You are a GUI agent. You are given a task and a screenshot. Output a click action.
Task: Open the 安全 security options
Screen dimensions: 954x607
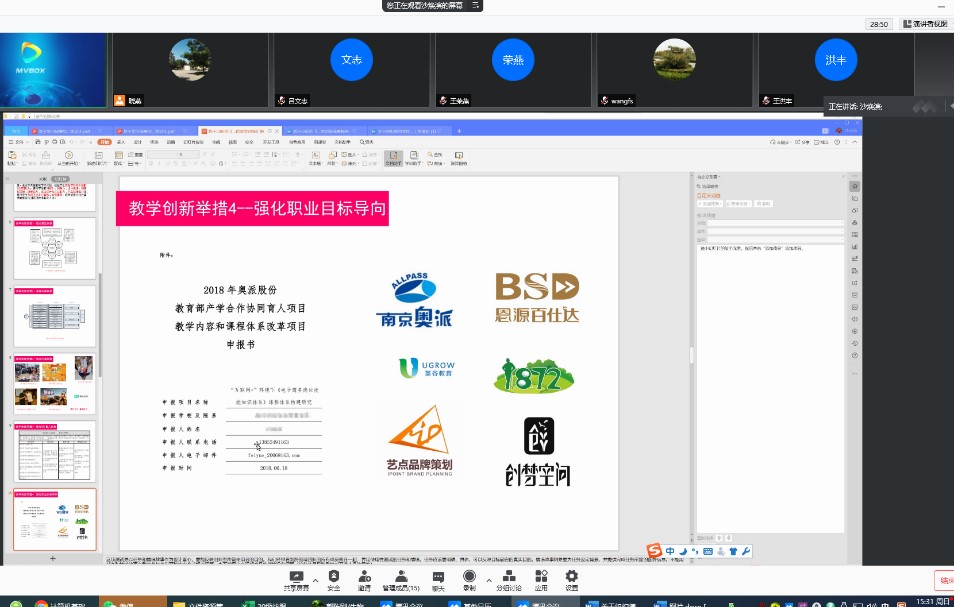point(334,577)
